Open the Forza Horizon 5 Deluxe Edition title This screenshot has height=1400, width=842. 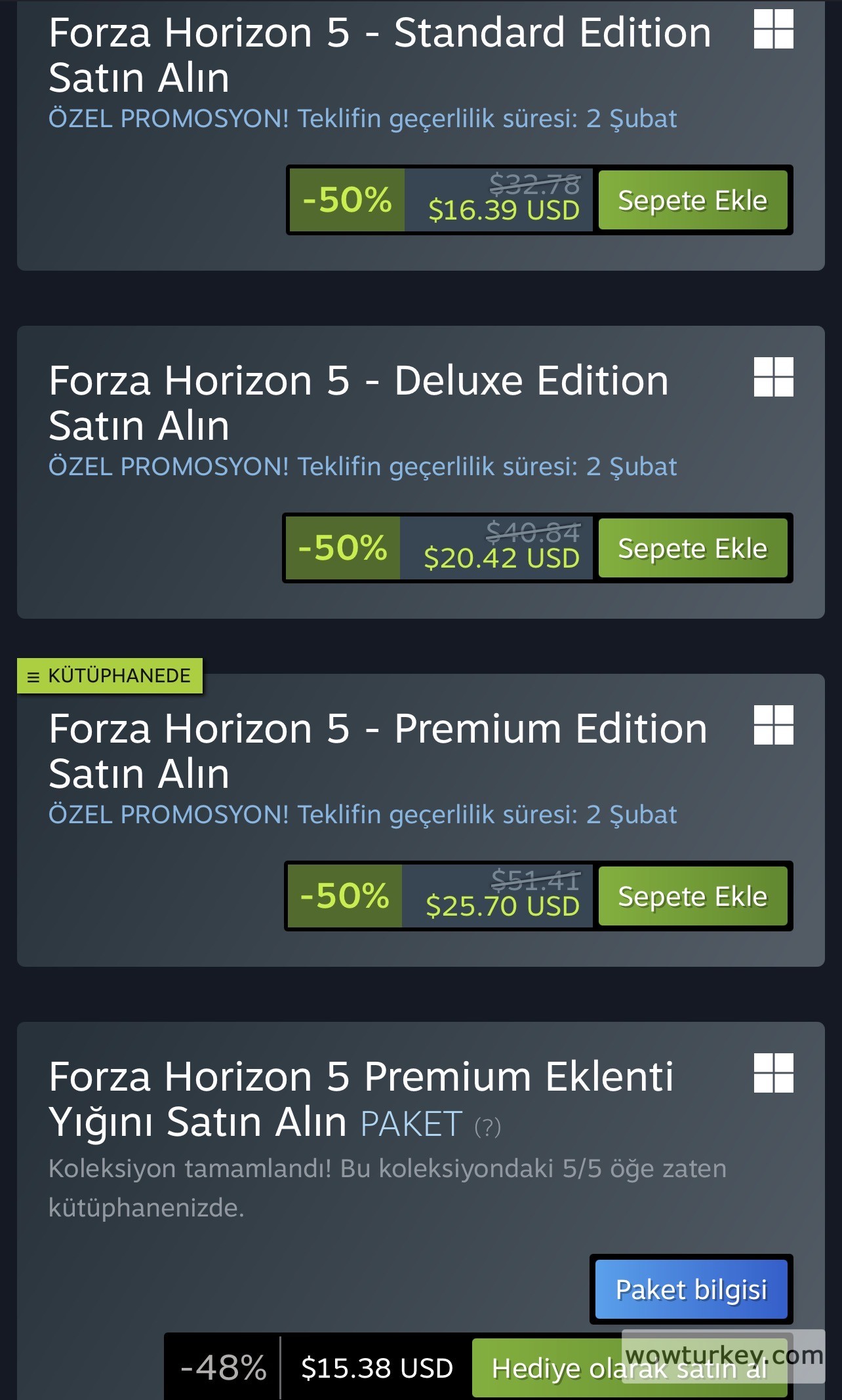[358, 403]
